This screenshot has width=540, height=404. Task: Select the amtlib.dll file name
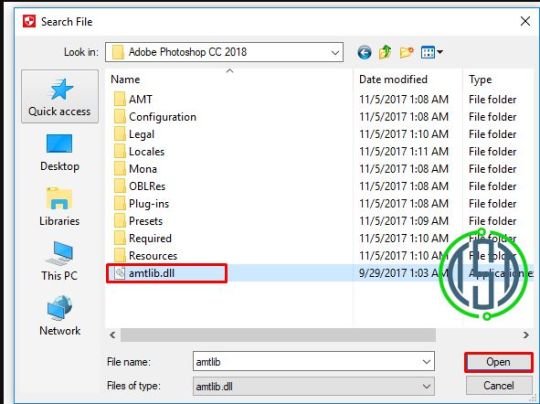point(152,273)
